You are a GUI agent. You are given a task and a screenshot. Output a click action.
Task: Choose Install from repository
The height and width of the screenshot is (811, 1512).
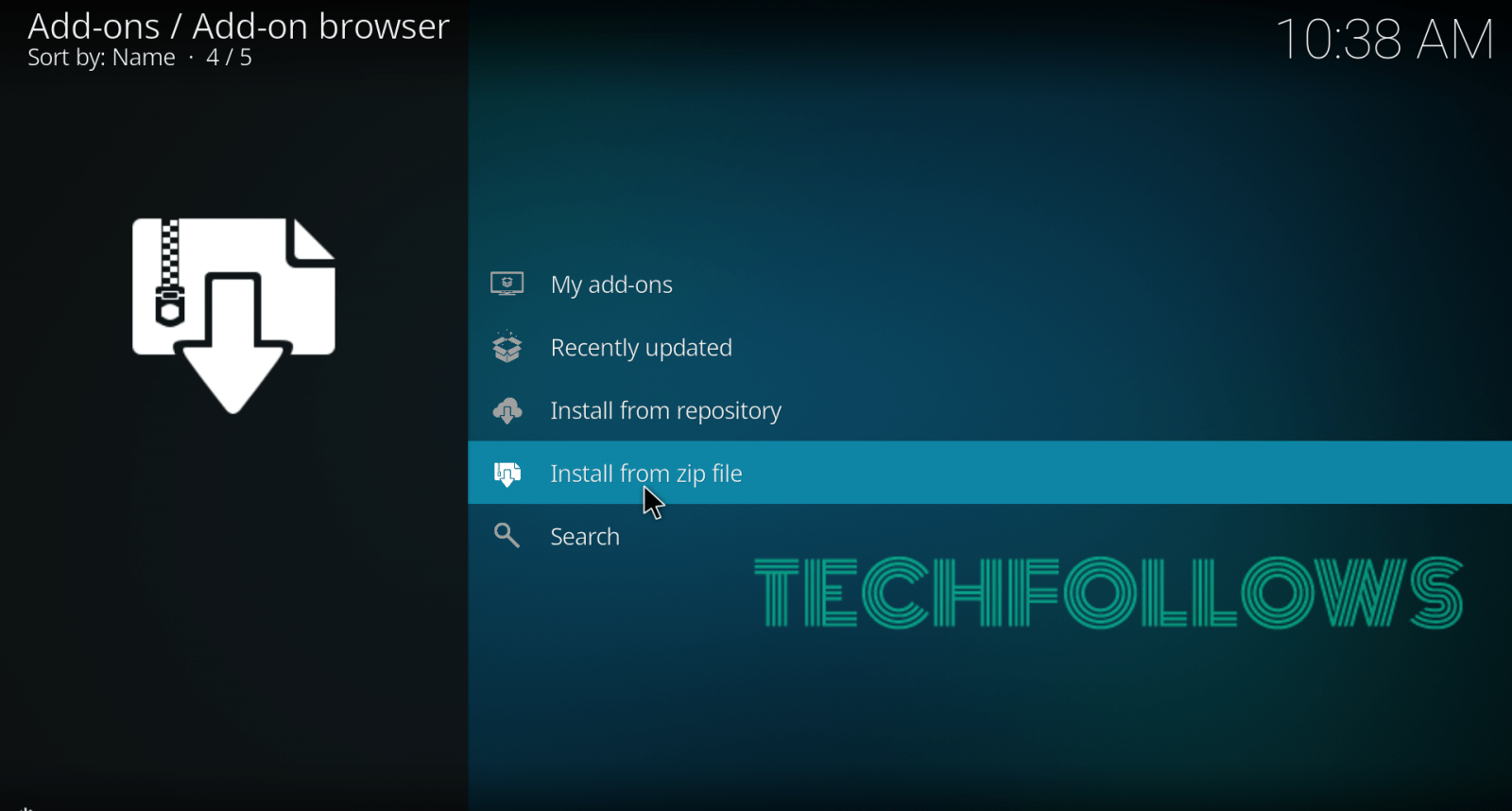pyautogui.click(x=989, y=410)
